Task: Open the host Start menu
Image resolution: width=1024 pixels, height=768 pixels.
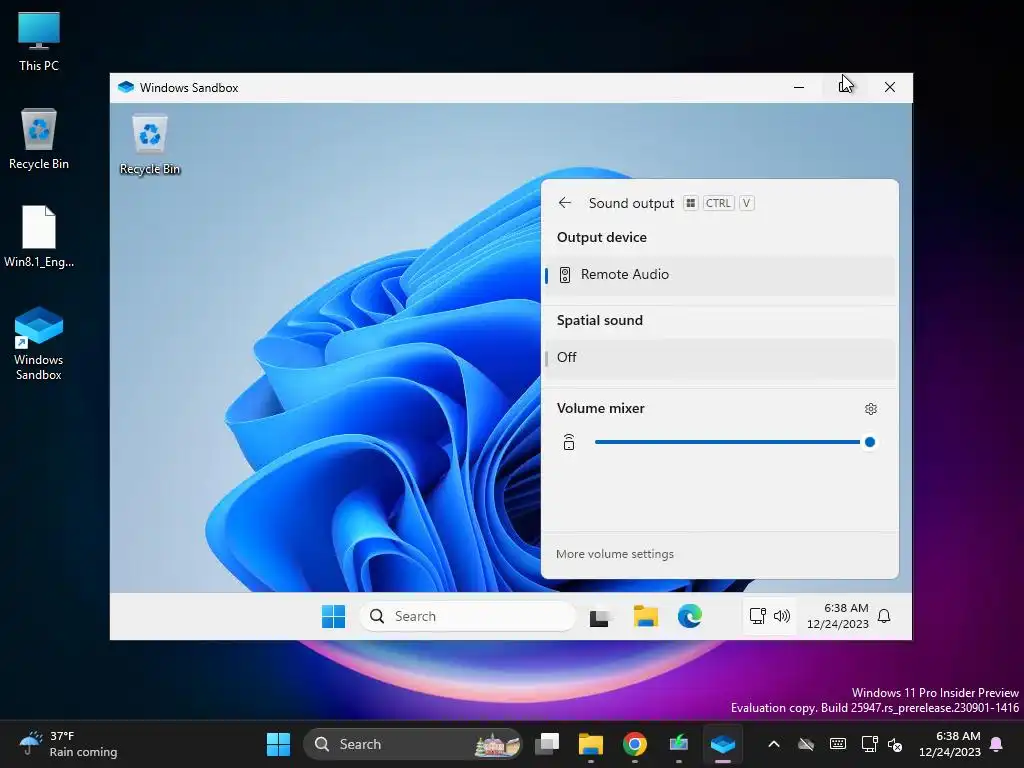Action: pos(278,744)
